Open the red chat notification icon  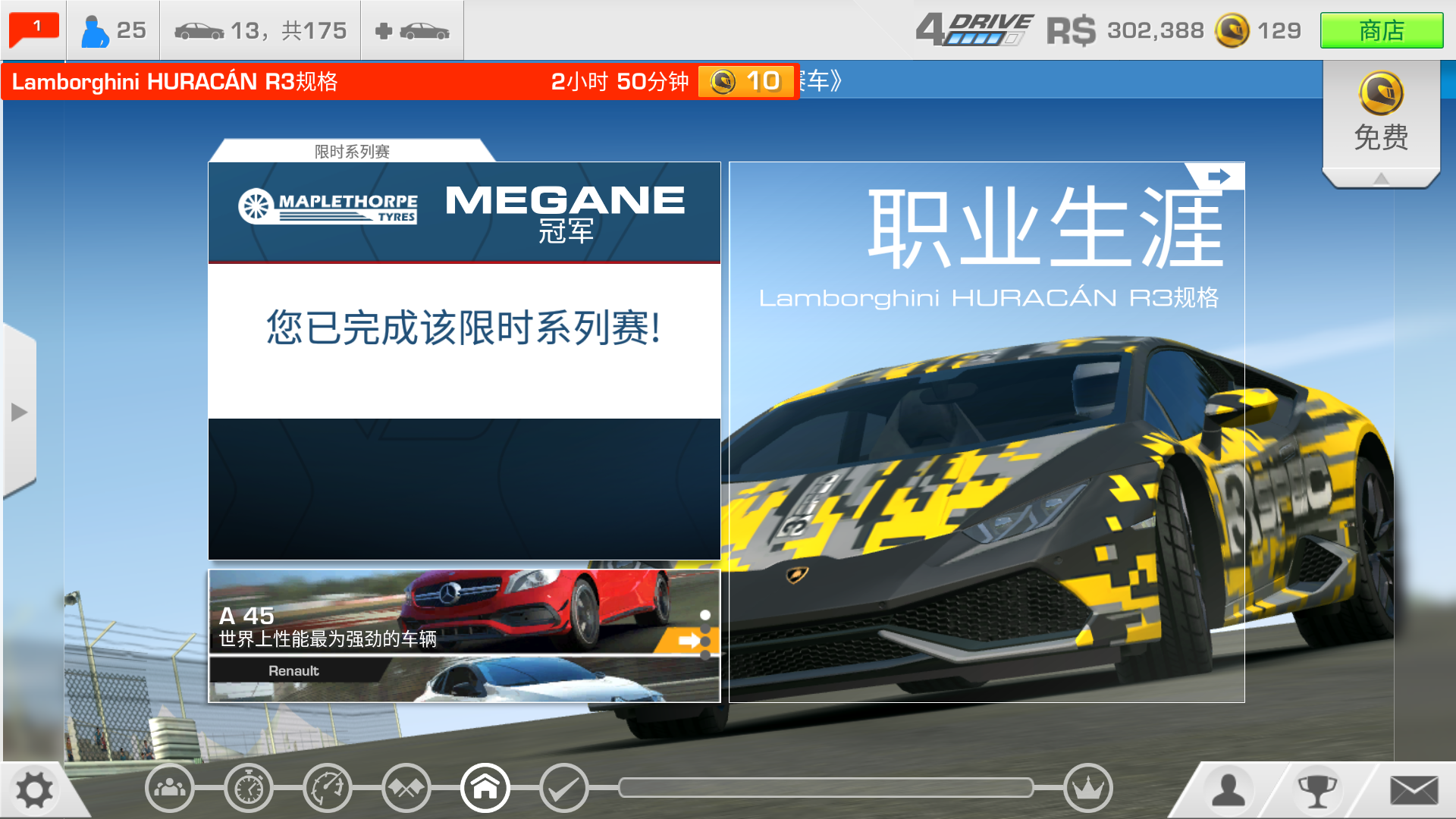(x=33, y=30)
